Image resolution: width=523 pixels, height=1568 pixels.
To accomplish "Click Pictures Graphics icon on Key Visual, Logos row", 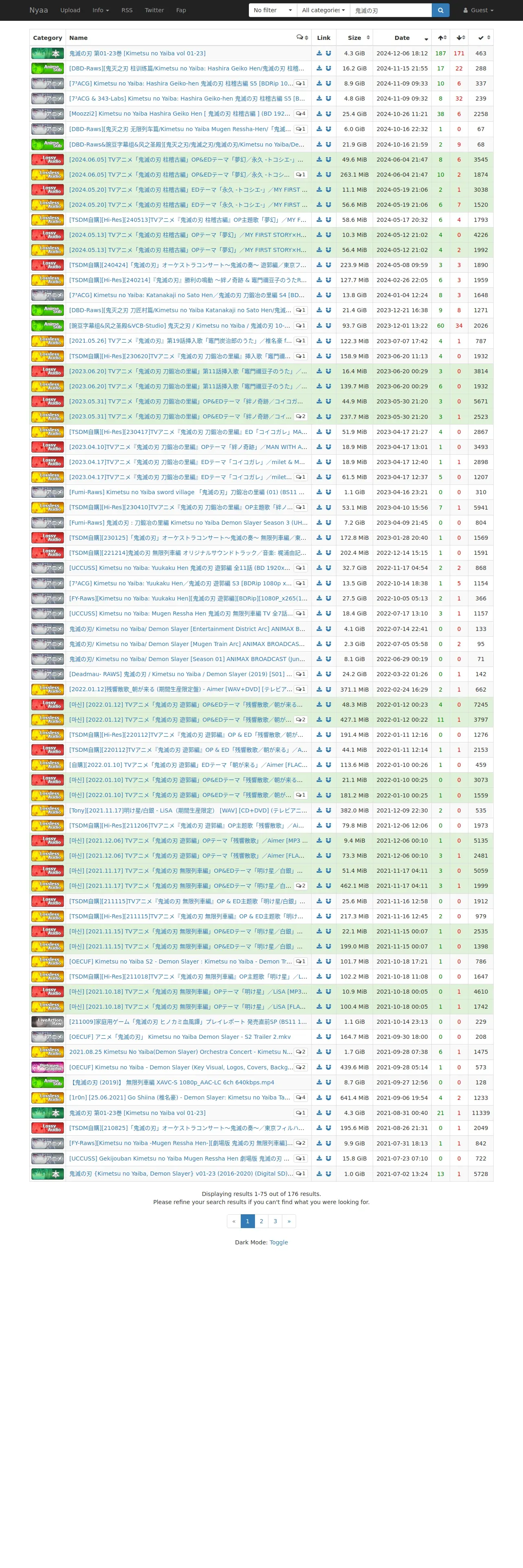I will [x=48, y=1067].
